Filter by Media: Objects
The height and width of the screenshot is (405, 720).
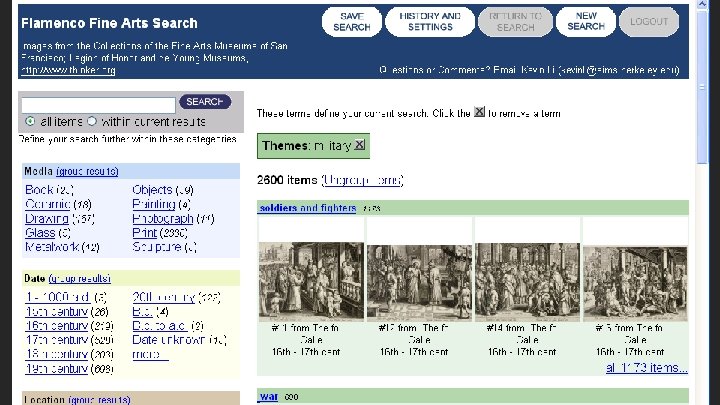click(152, 190)
